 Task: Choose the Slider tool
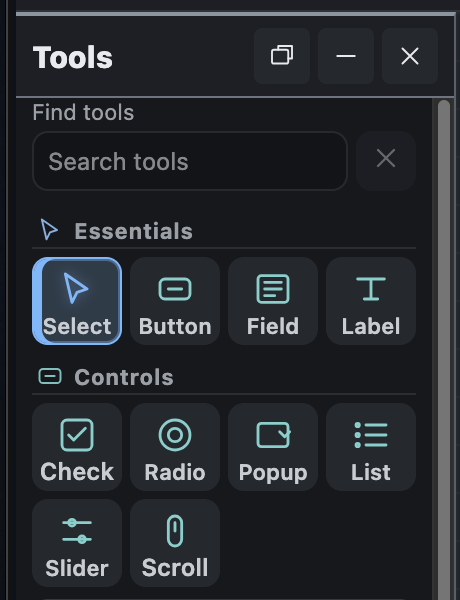tap(77, 543)
